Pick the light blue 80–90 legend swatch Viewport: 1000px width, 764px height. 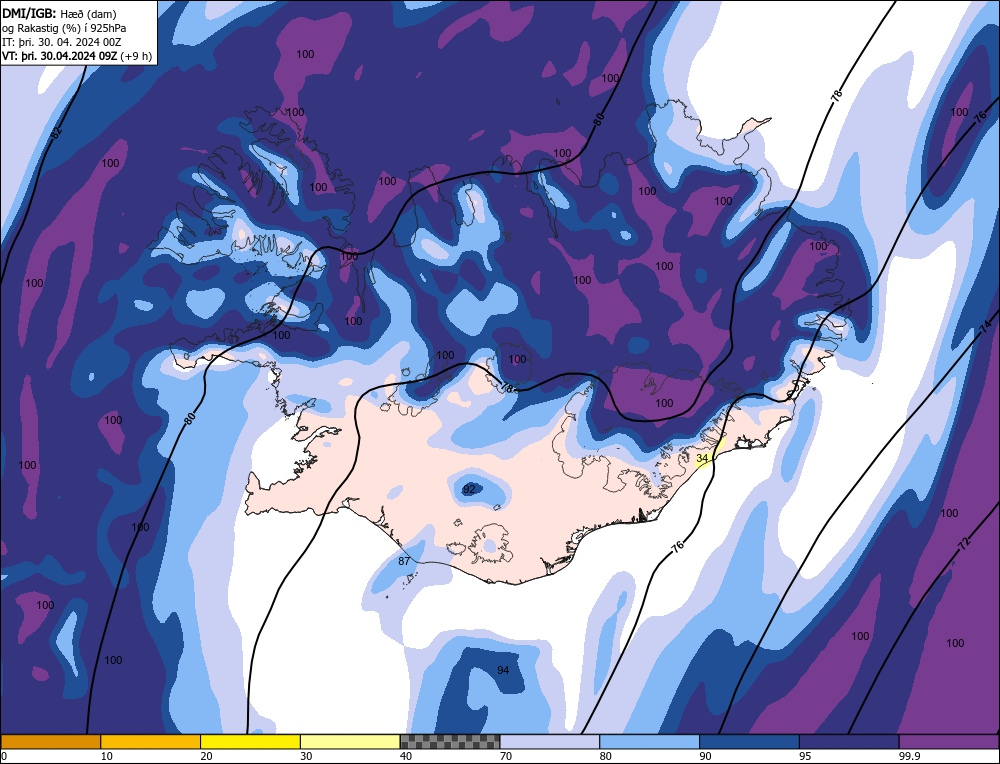(x=649, y=741)
